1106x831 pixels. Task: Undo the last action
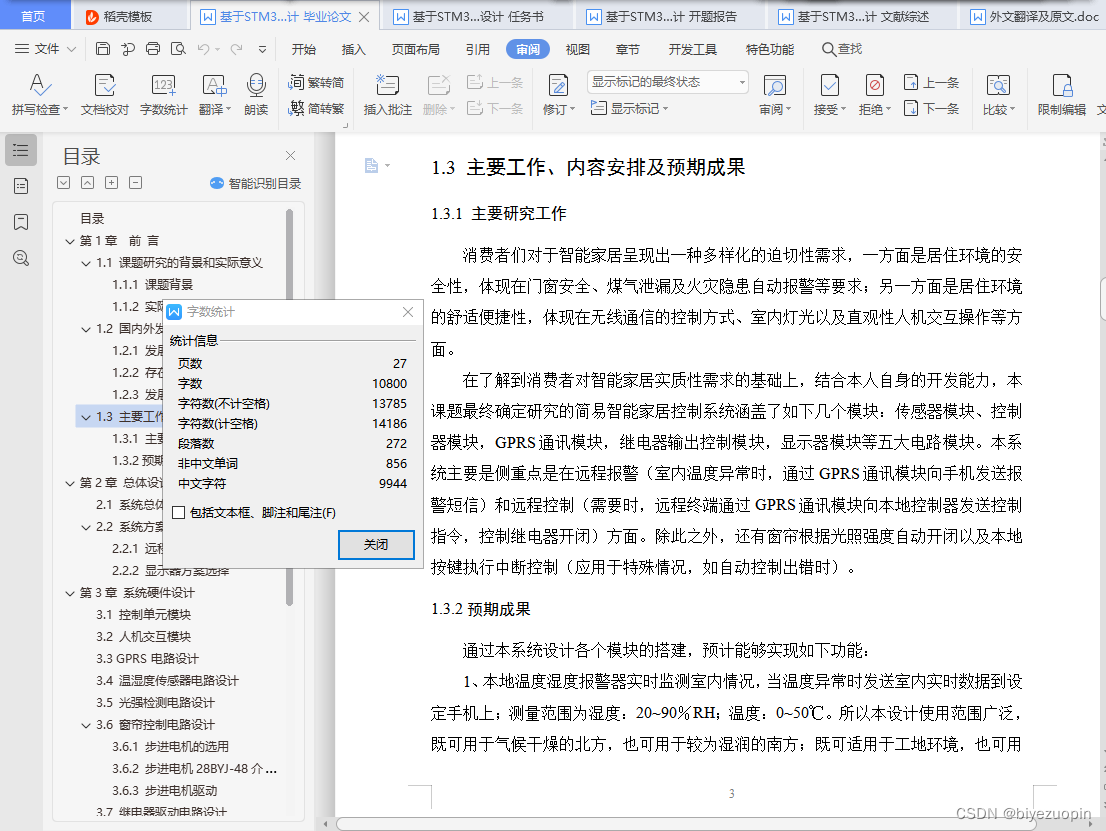coord(203,49)
